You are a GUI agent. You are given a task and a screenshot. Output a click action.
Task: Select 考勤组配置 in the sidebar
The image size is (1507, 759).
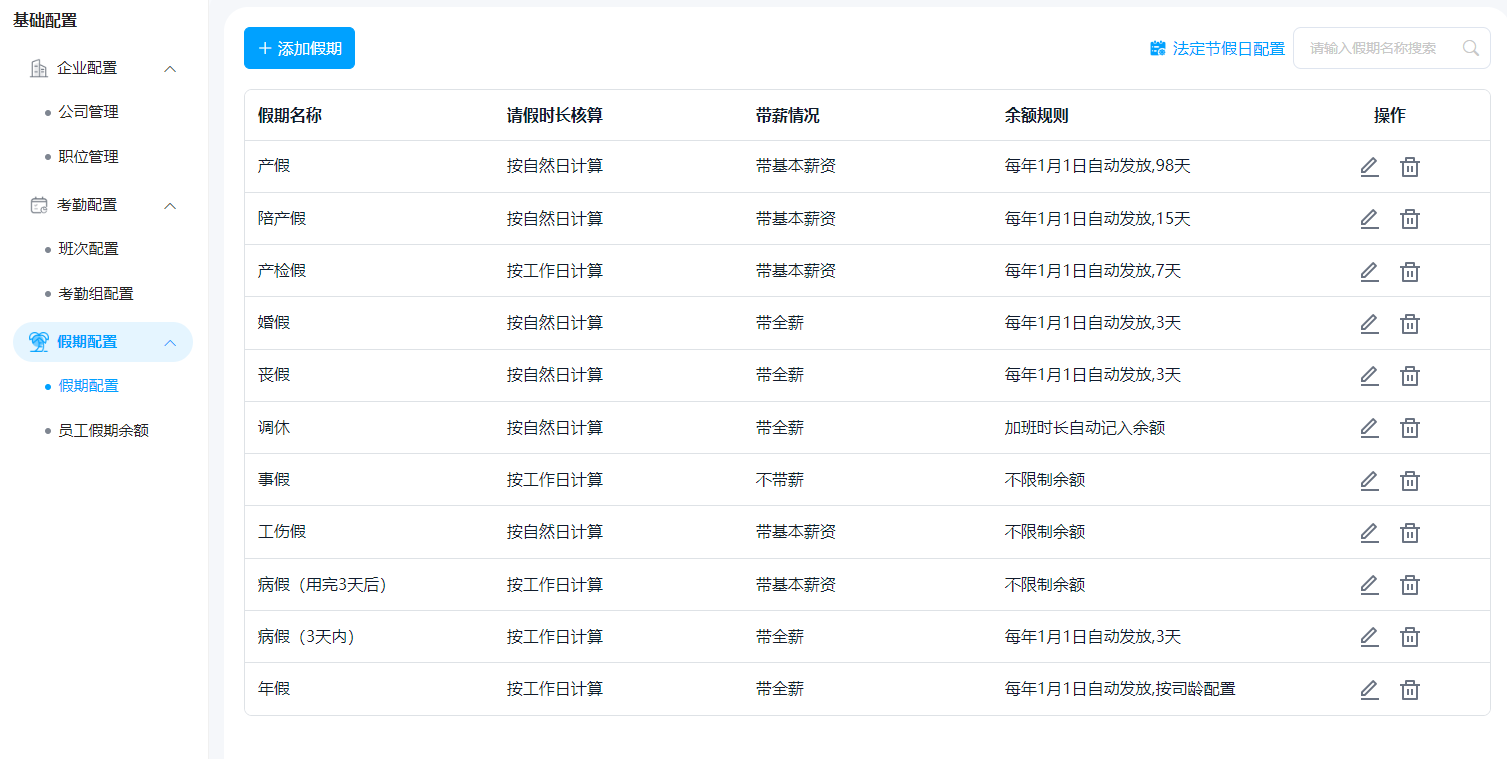coord(96,294)
